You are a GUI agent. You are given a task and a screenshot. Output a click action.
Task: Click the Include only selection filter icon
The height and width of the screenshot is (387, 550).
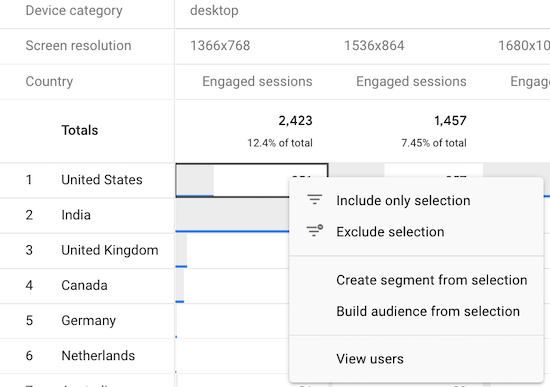tap(315, 200)
